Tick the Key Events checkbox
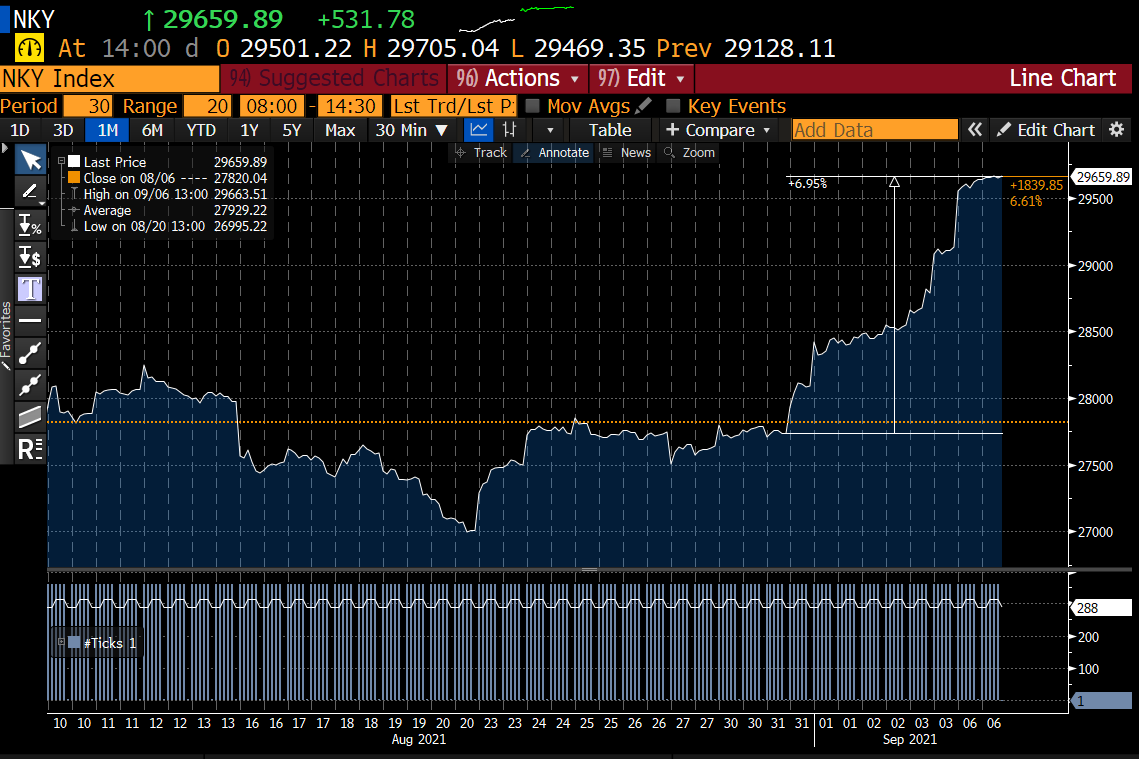 pos(673,106)
